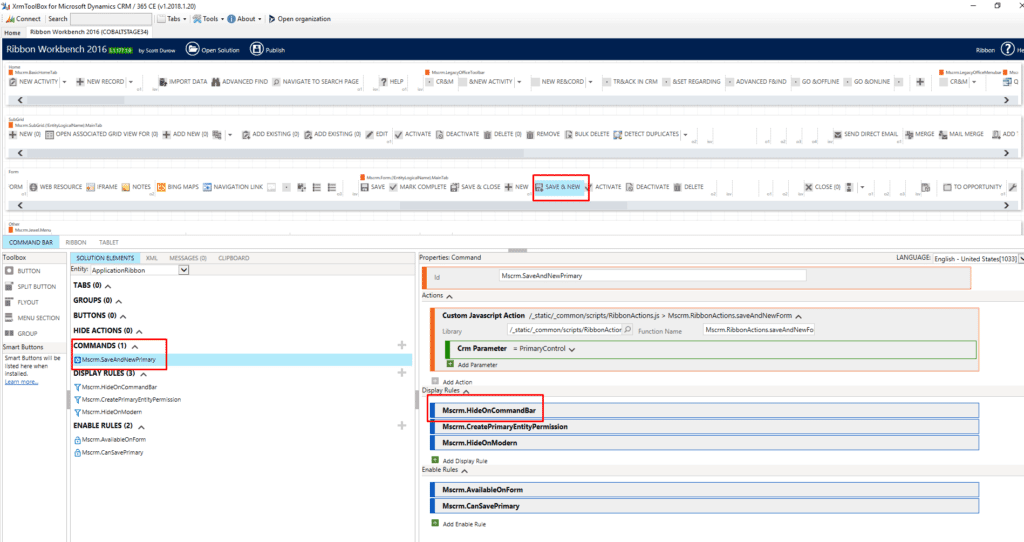Viewport: 1024px width, 542px height.
Task: Click Save & New ribbon button
Action: coord(558,187)
